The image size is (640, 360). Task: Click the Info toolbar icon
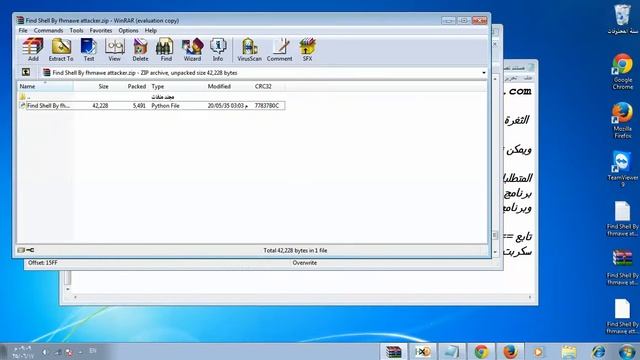point(218,49)
